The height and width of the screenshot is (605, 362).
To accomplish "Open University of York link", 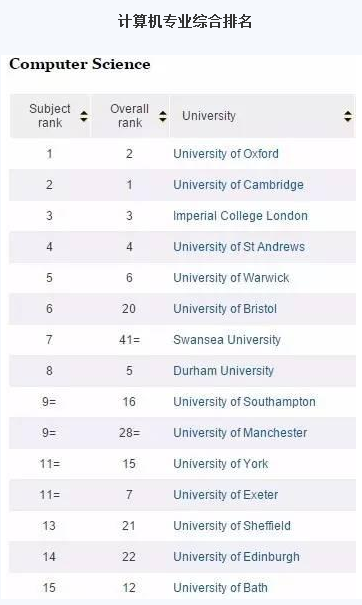I will tap(221, 464).
